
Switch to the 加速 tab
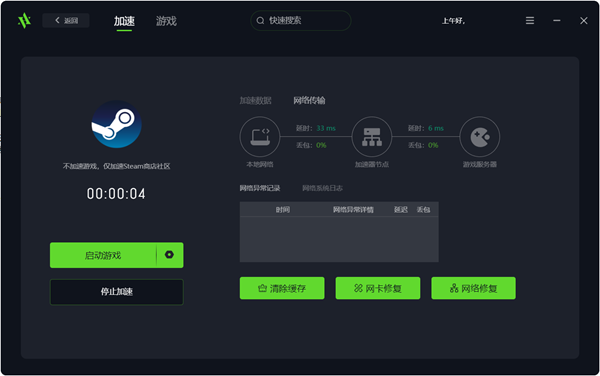tap(124, 21)
